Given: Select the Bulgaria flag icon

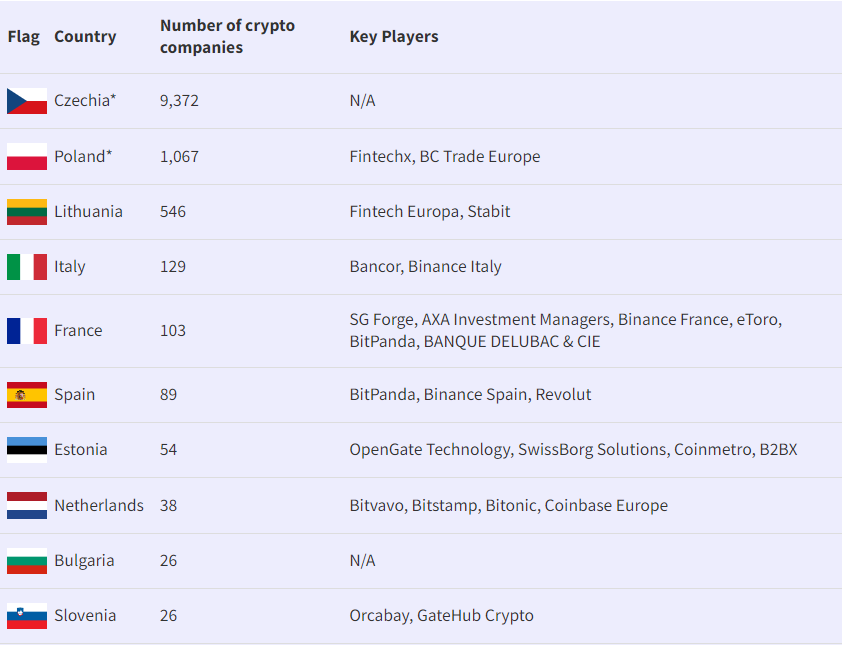Looking at the screenshot, I should pos(27,561).
